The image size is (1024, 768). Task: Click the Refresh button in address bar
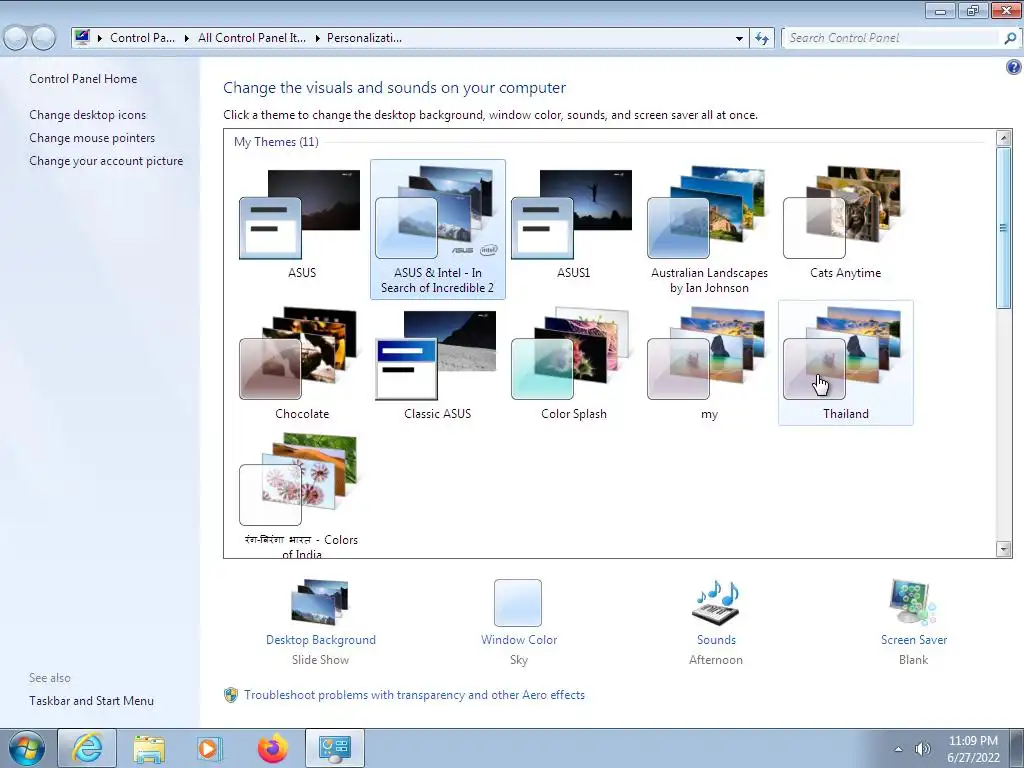pos(761,39)
